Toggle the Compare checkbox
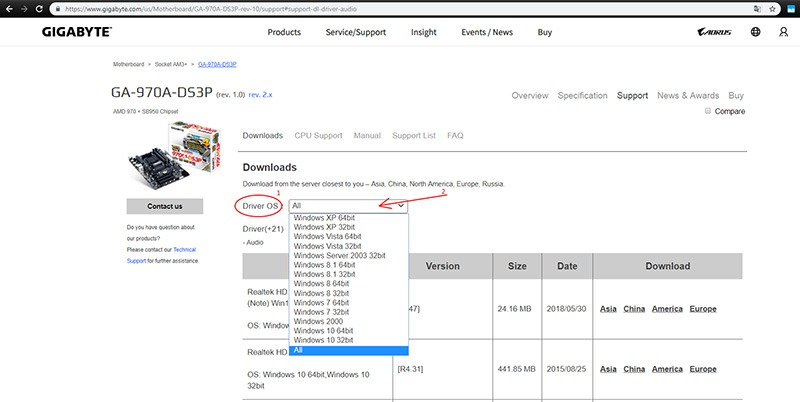Screen dimensions: 800x402 click(x=708, y=111)
